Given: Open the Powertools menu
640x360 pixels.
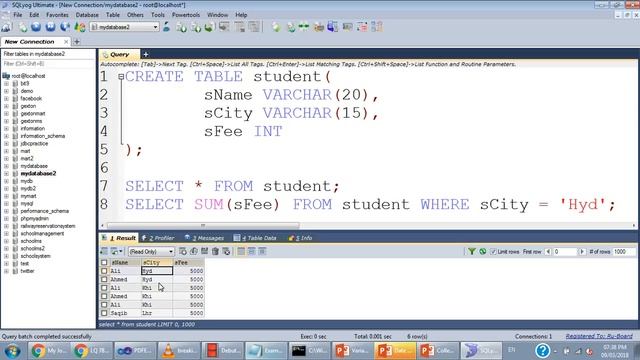Looking at the screenshot, I should [x=186, y=15].
